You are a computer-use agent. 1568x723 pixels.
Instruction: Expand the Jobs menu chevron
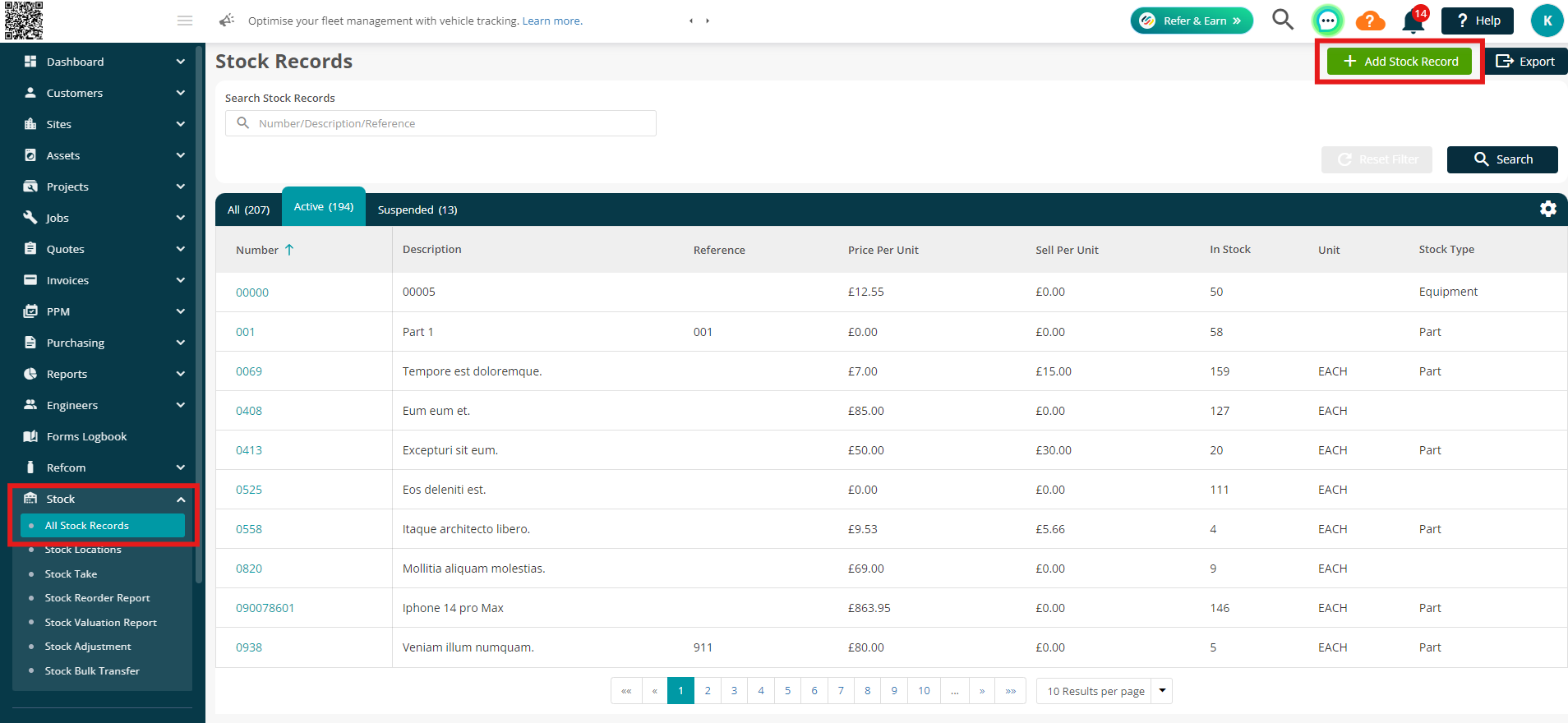point(181,218)
